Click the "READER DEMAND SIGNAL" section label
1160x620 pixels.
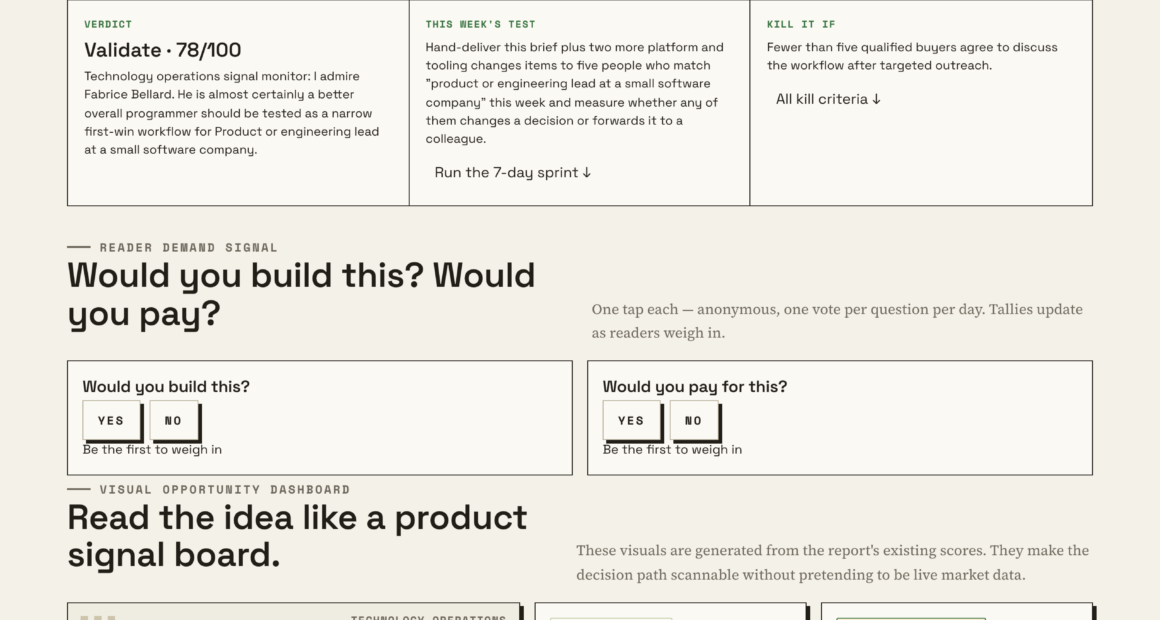pyautogui.click(x=189, y=248)
